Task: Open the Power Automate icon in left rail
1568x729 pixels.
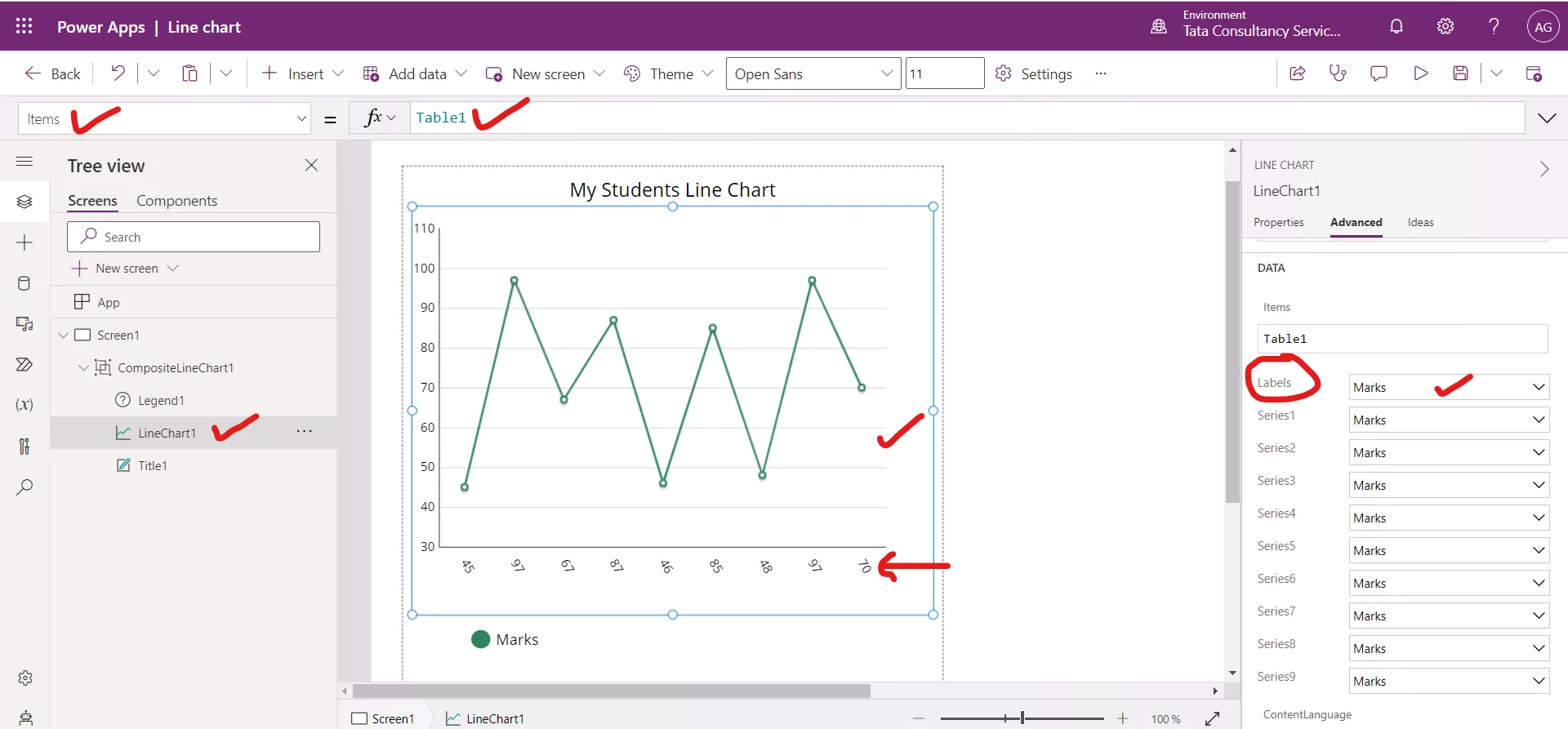Action: 24,364
